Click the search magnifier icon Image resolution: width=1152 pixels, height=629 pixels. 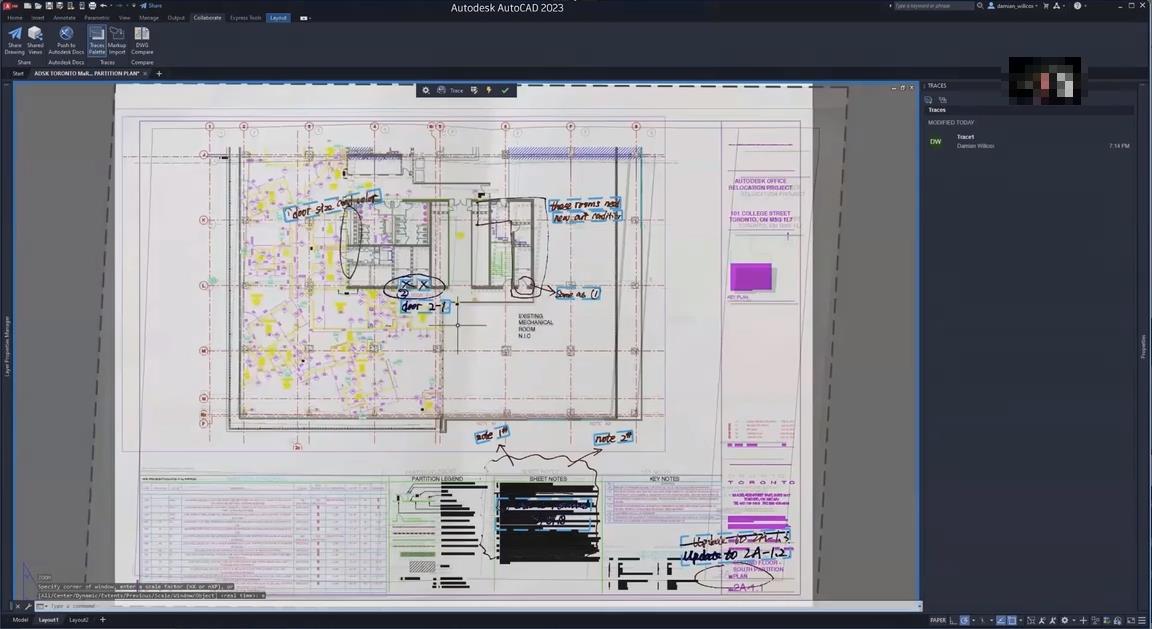[980, 6]
